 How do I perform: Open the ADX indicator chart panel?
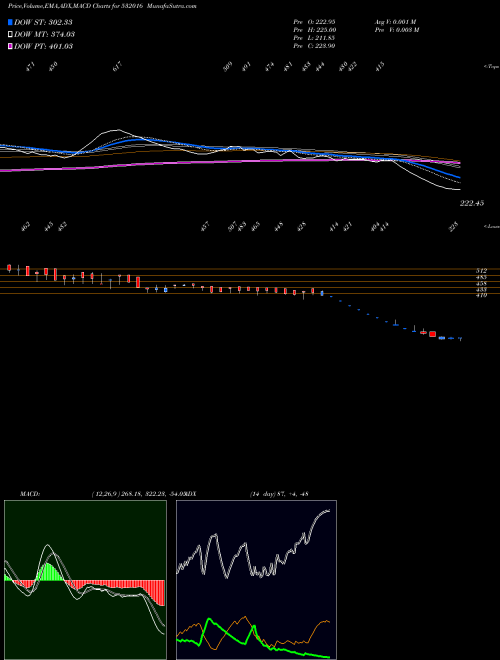(256, 580)
